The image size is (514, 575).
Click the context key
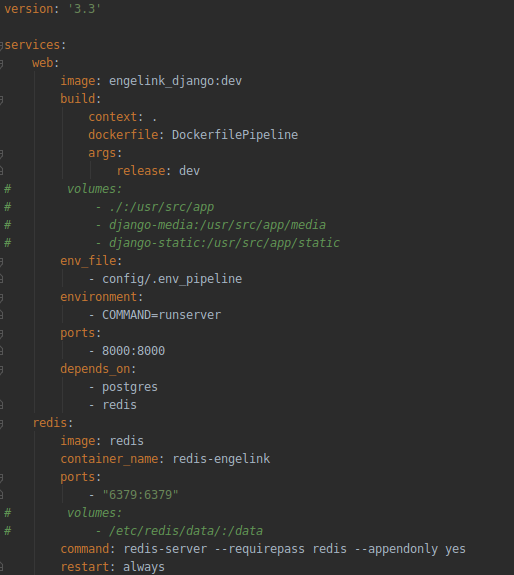point(113,117)
